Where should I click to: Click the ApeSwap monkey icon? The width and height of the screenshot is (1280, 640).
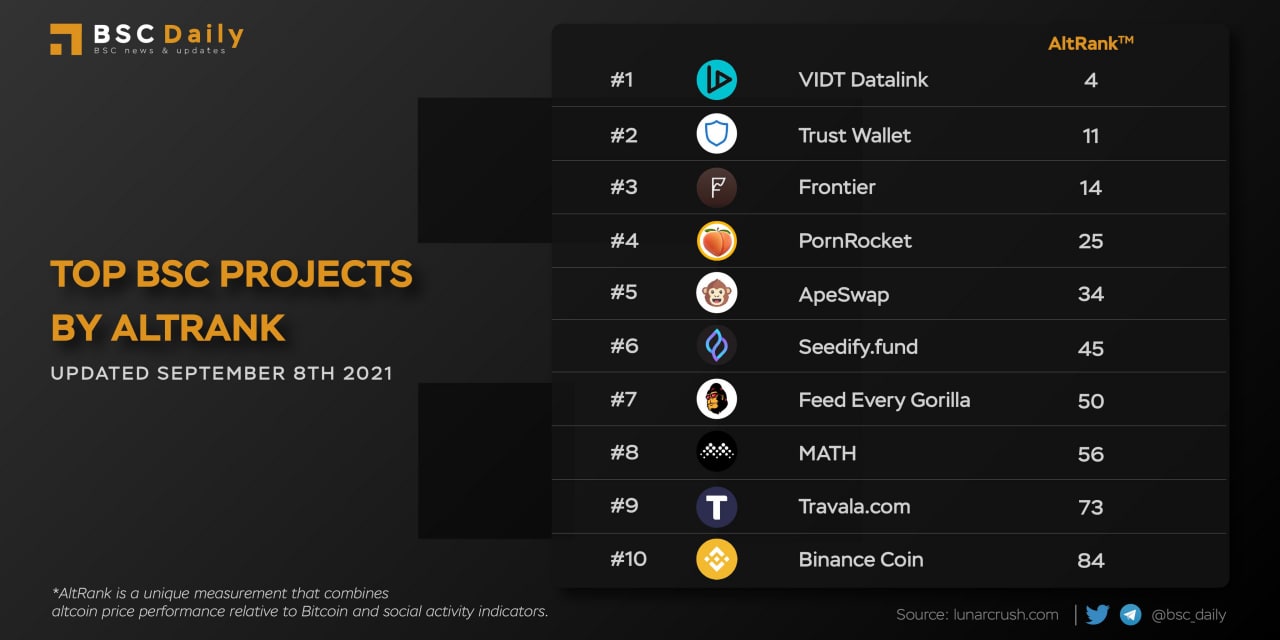coord(716,293)
